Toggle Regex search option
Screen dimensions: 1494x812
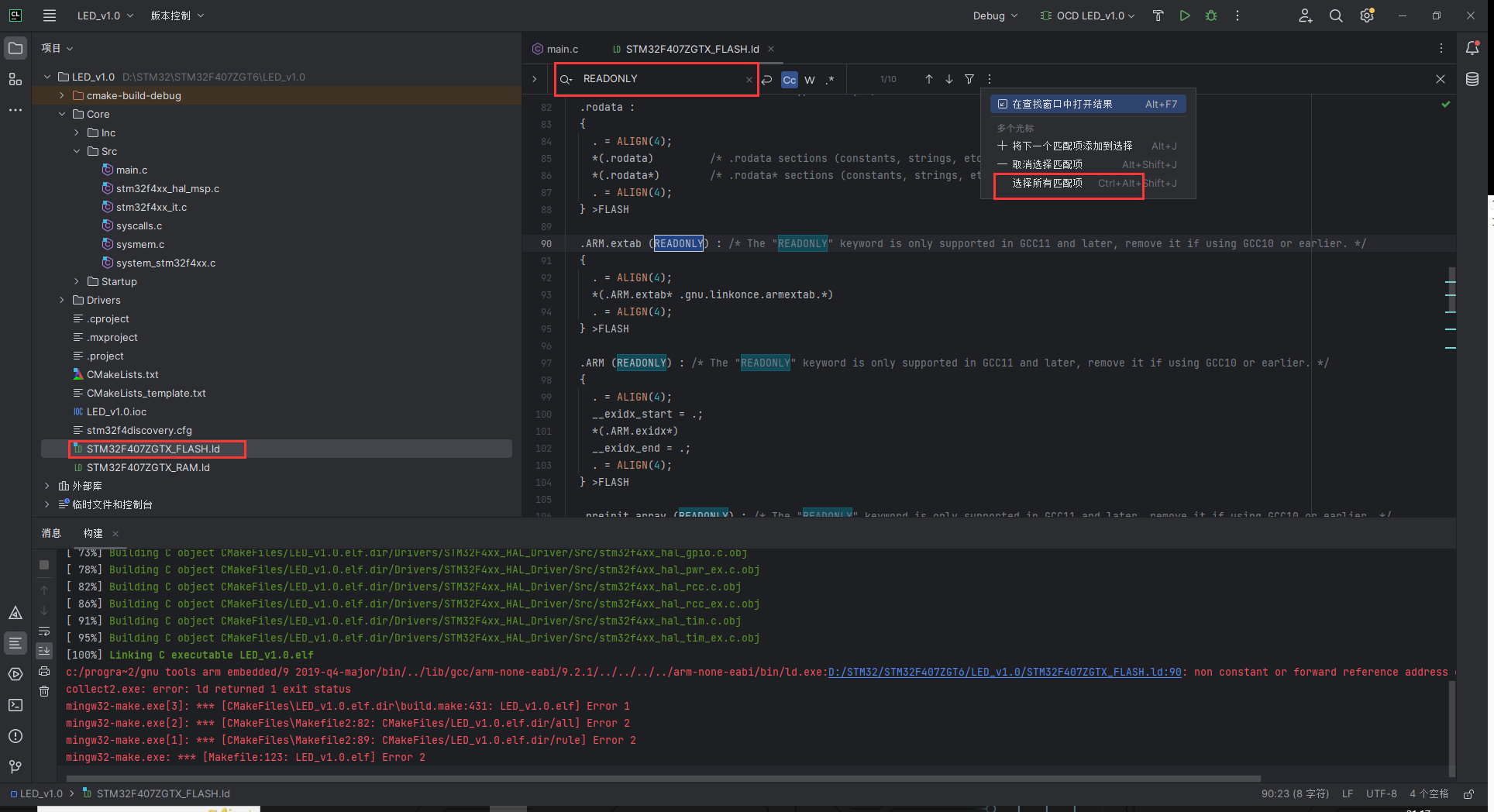(830, 80)
